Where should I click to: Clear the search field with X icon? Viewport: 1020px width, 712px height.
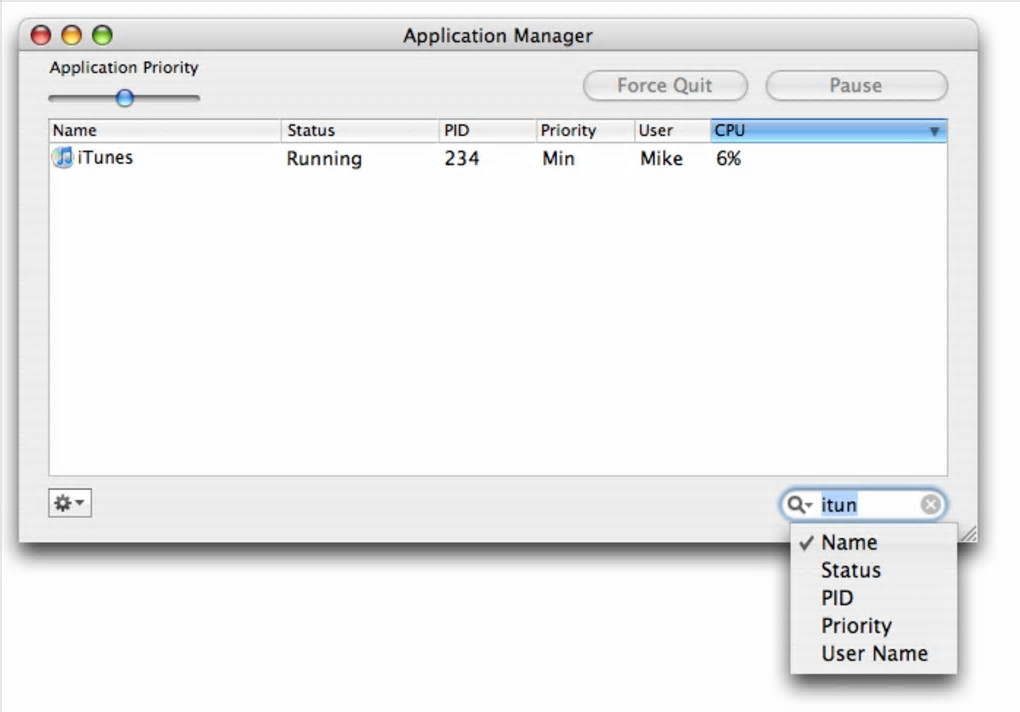(931, 505)
